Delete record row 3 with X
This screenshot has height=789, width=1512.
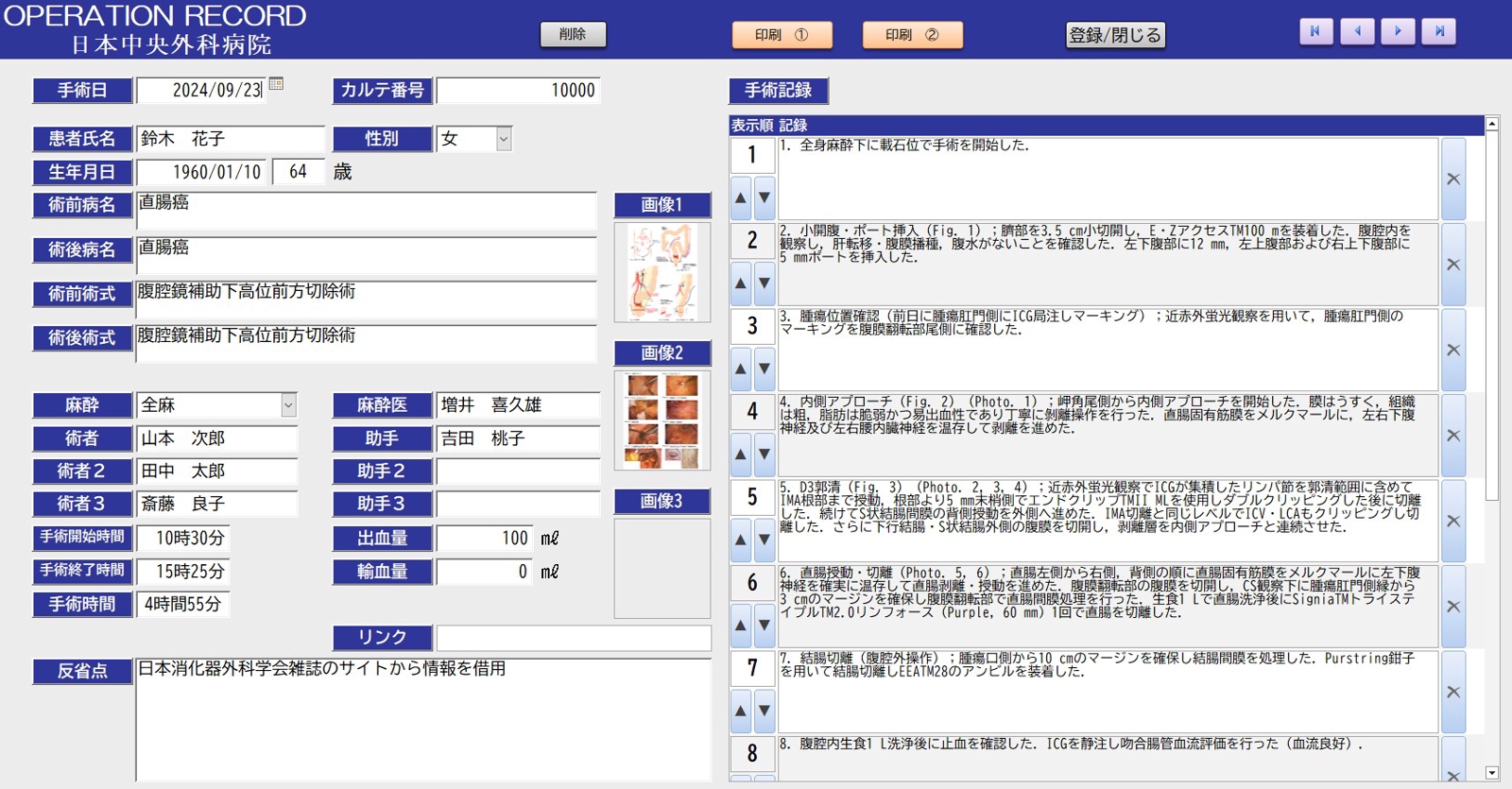[1453, 350]
